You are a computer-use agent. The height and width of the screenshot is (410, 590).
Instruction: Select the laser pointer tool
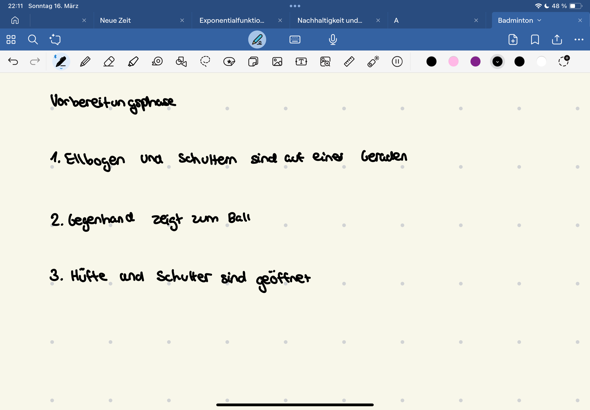(373, 62)
